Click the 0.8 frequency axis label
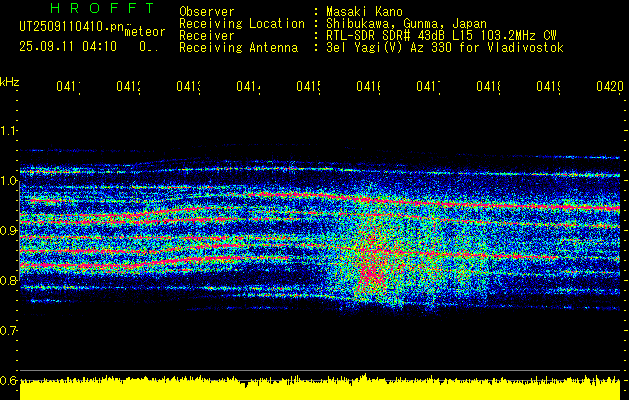This screenshot has height=400, width=629. point(8,280)
